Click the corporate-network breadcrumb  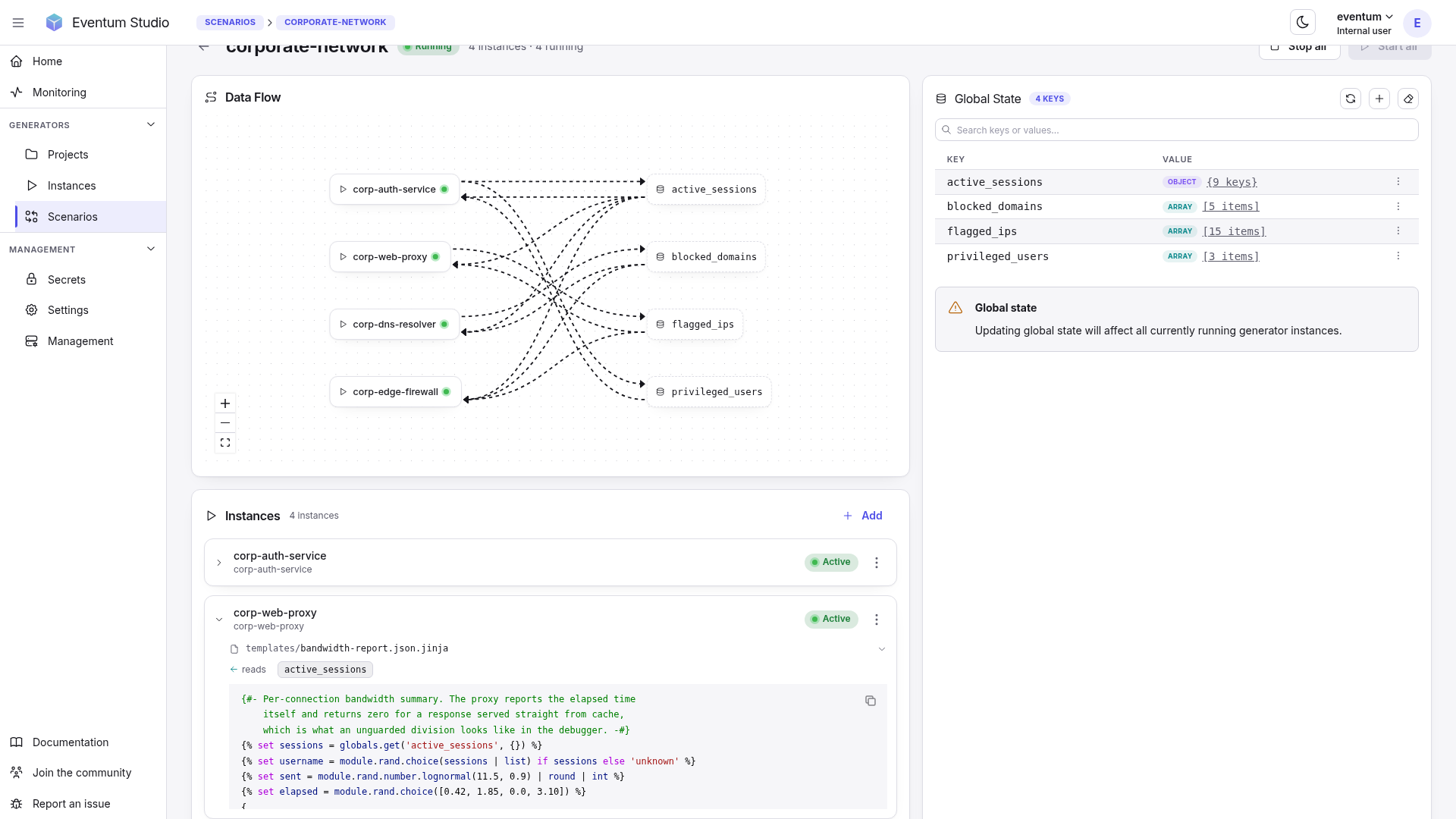click(335, 23)
